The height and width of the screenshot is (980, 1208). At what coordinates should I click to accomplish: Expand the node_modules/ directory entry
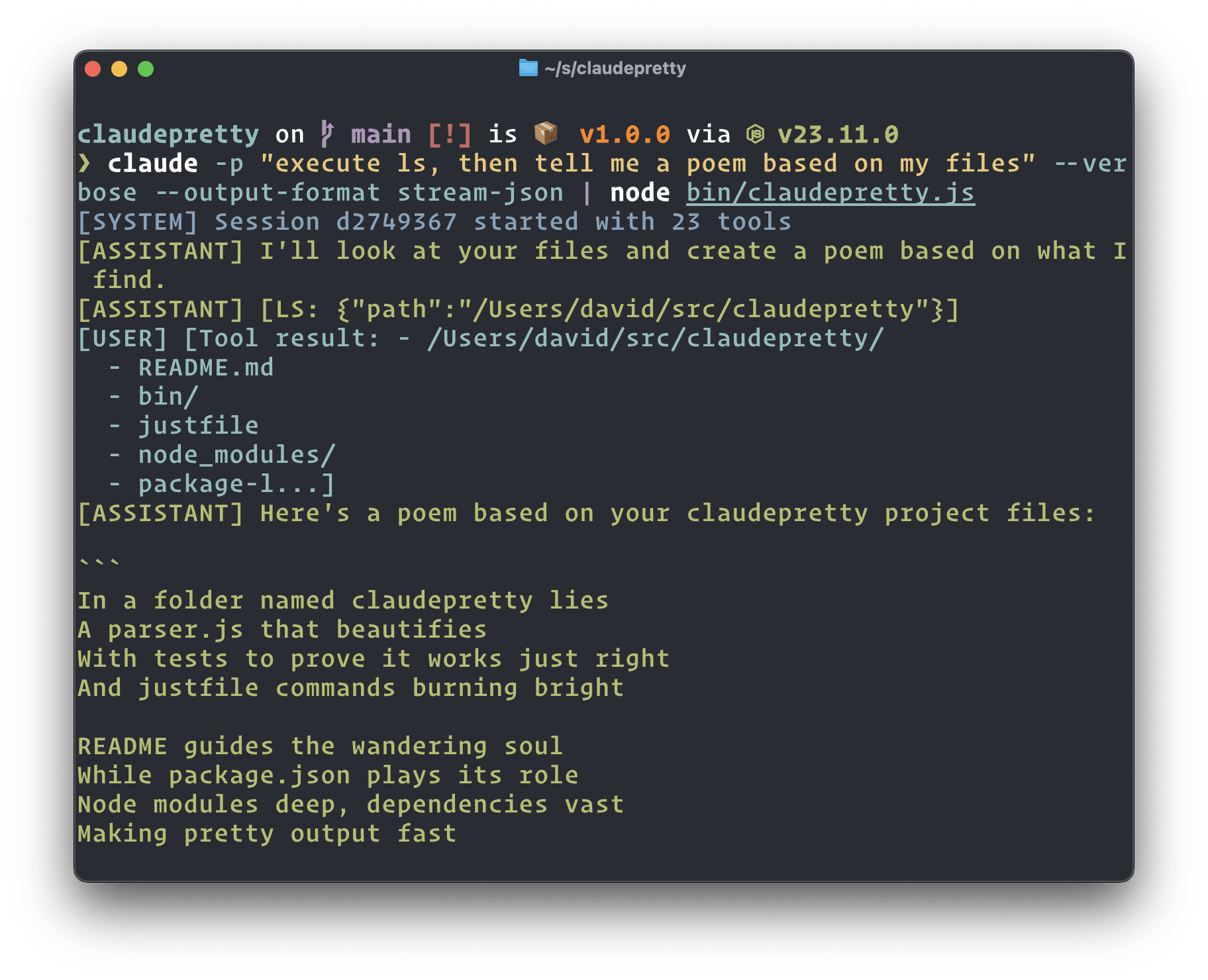(x=236, y=454)
